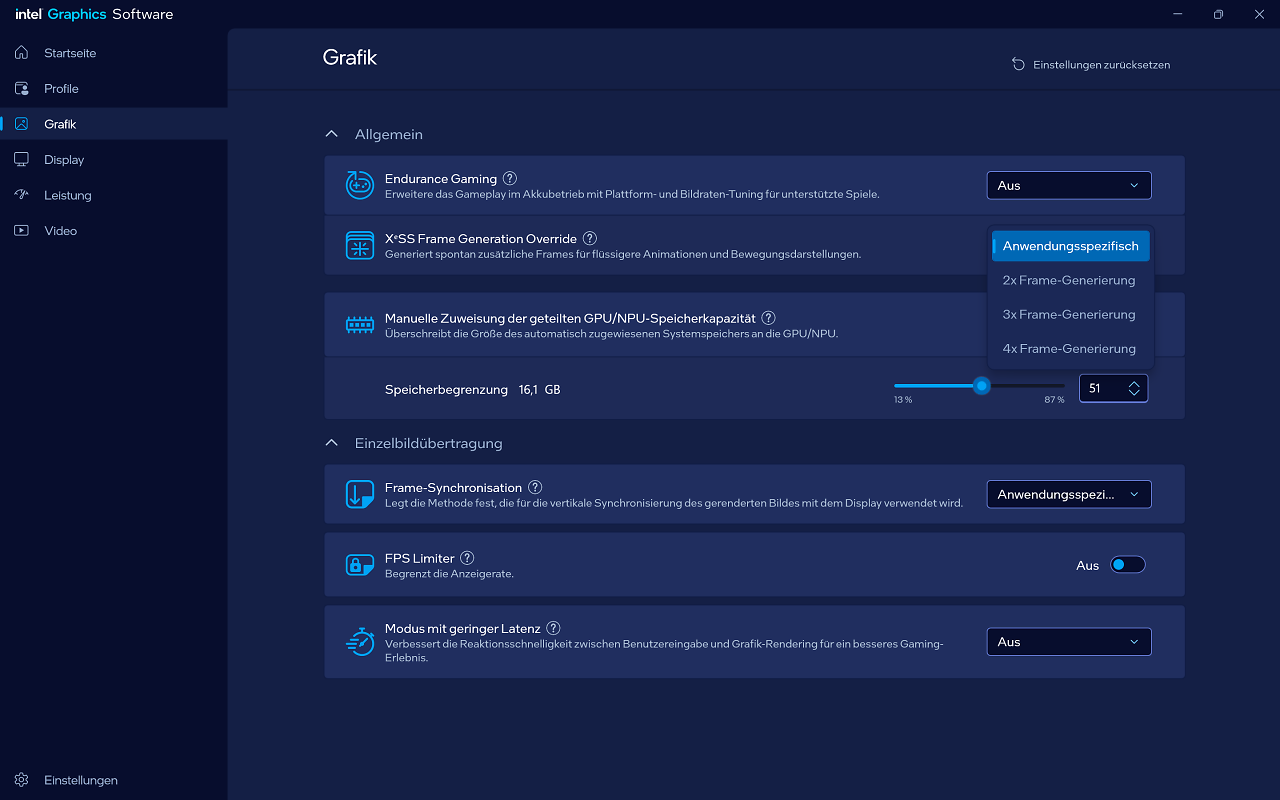Choose Anwendungsspezifisch in the open list
This screenshot has height=800, width=1280.
(x=1070, y=246)
